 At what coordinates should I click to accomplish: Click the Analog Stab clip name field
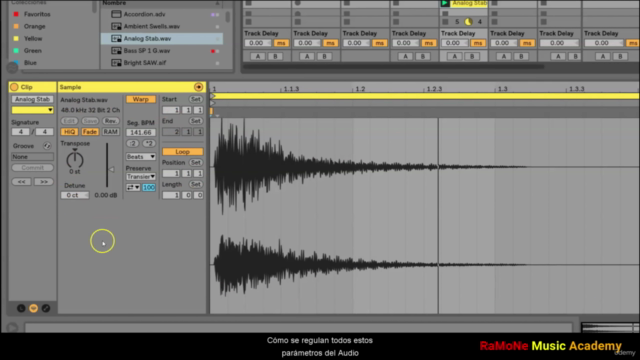pos(32,99)
